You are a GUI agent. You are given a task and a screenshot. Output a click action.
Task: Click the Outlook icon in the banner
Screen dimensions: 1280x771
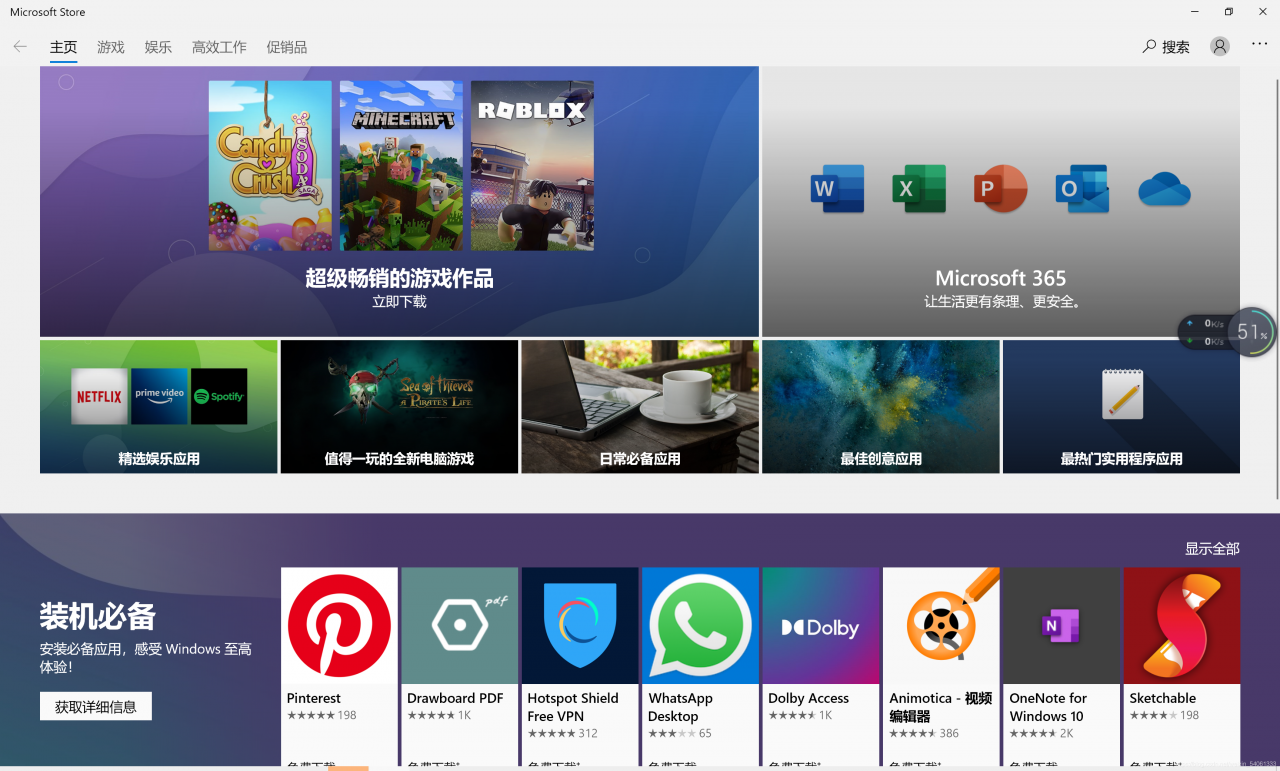click(x=1082, y=188)
